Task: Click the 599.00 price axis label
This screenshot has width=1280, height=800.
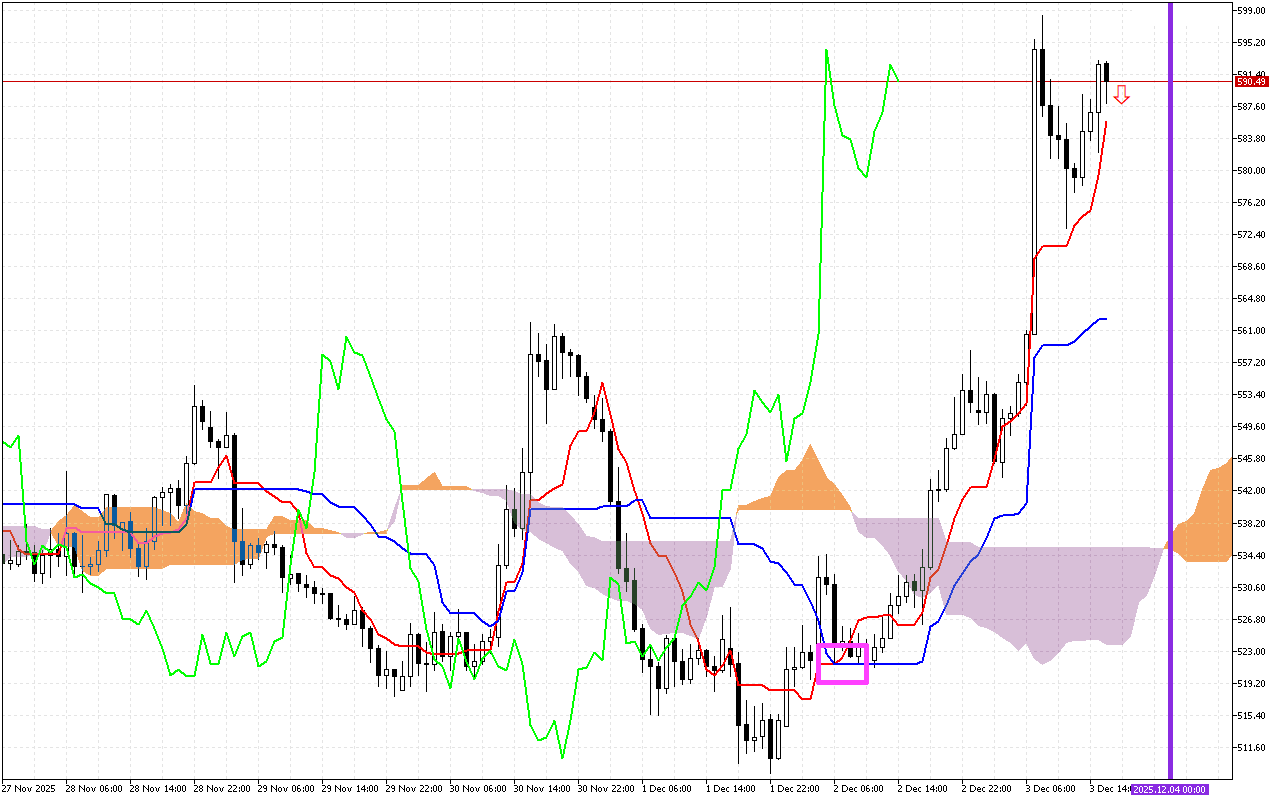Action: coord(1251,10)
